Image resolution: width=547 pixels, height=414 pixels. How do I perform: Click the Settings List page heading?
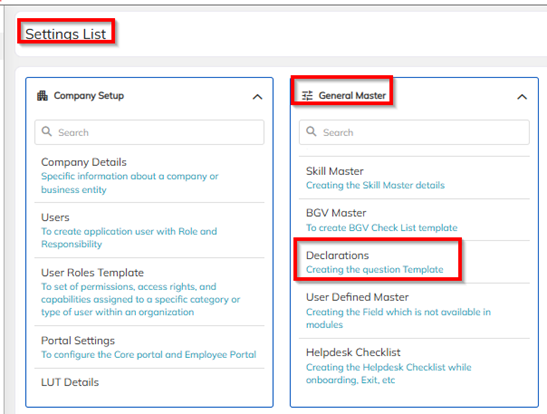pos(66,34)
